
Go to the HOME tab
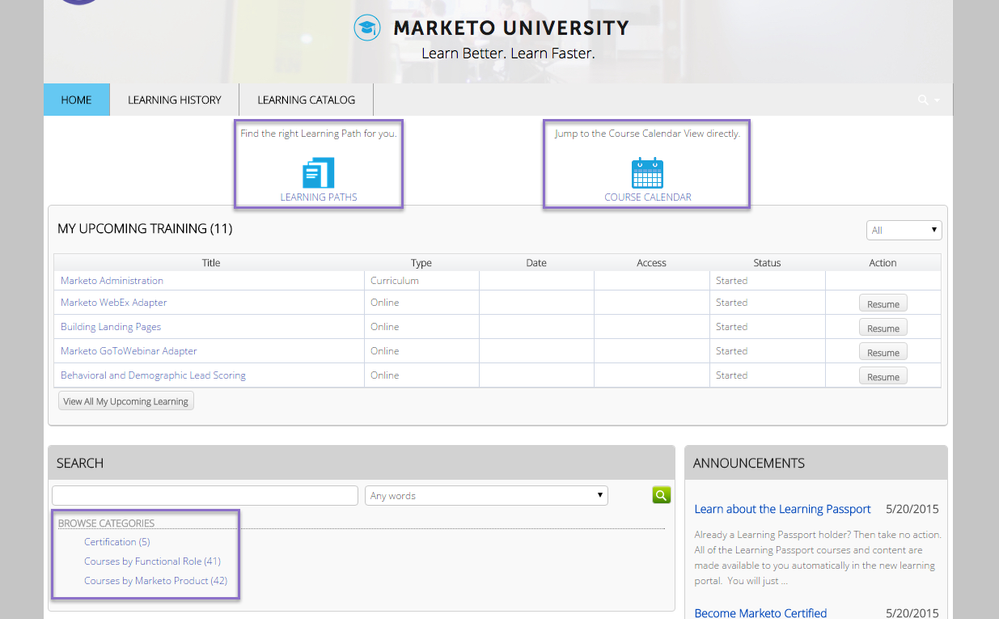tap(76, 100)
